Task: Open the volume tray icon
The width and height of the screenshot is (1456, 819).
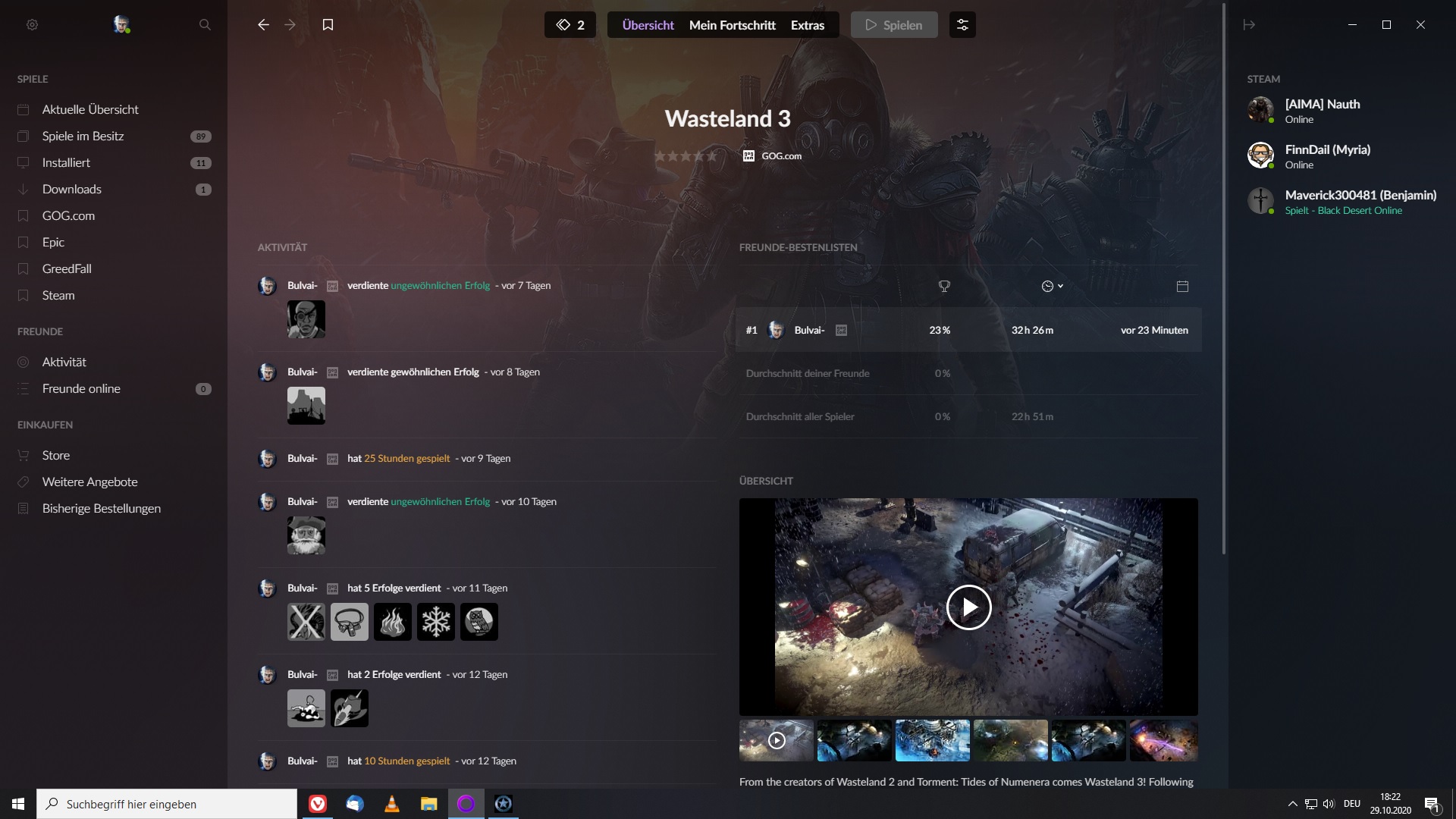Action: pos(1329,804)
